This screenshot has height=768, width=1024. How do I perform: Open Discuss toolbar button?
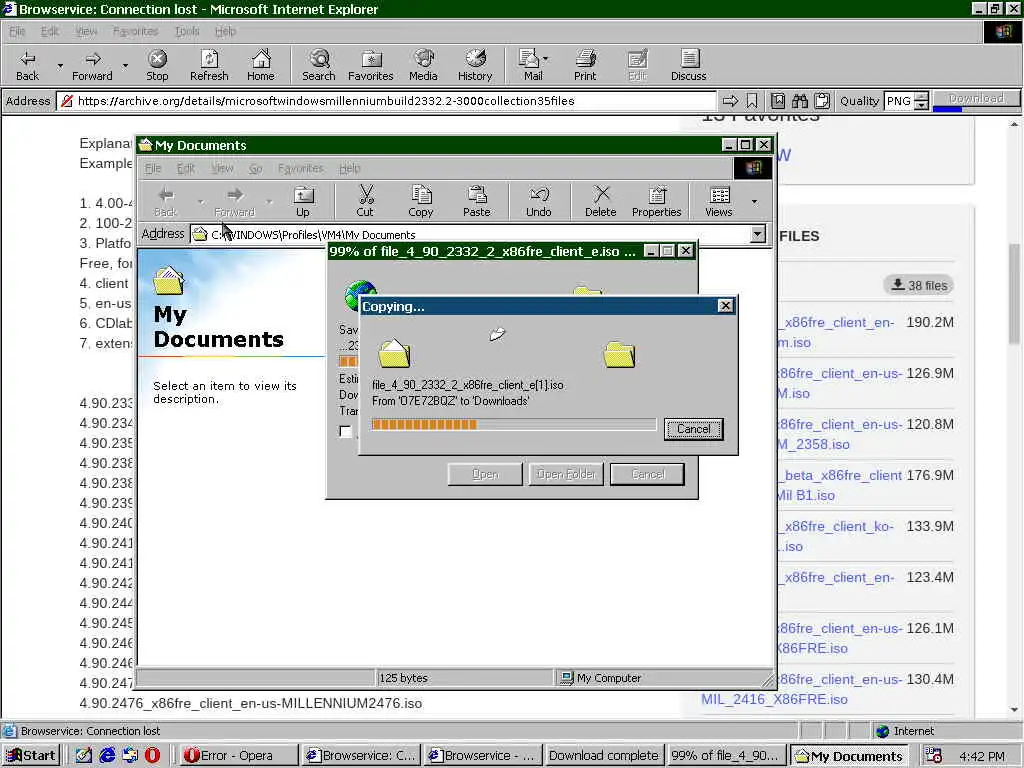click(x=689, y=66)
